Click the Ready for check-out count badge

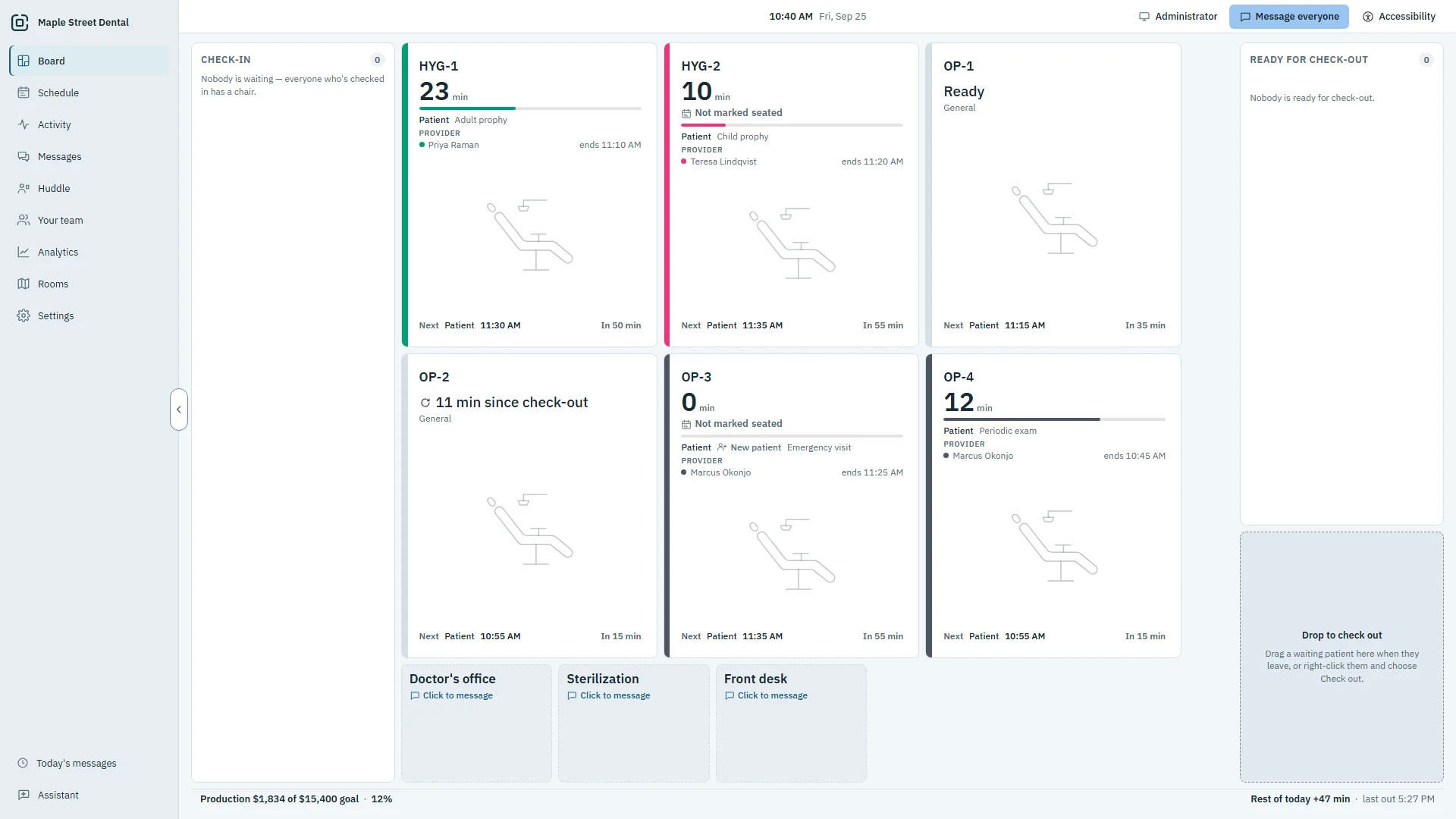coord(1426,60)
